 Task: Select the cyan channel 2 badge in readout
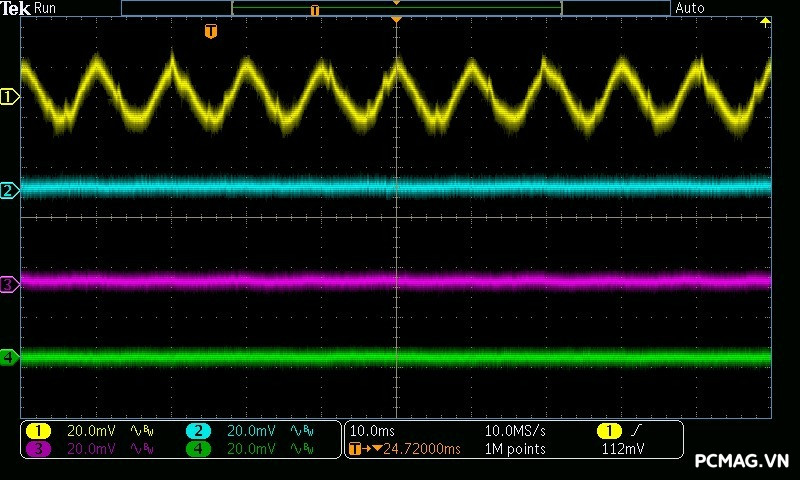click(x=198, y=431)
